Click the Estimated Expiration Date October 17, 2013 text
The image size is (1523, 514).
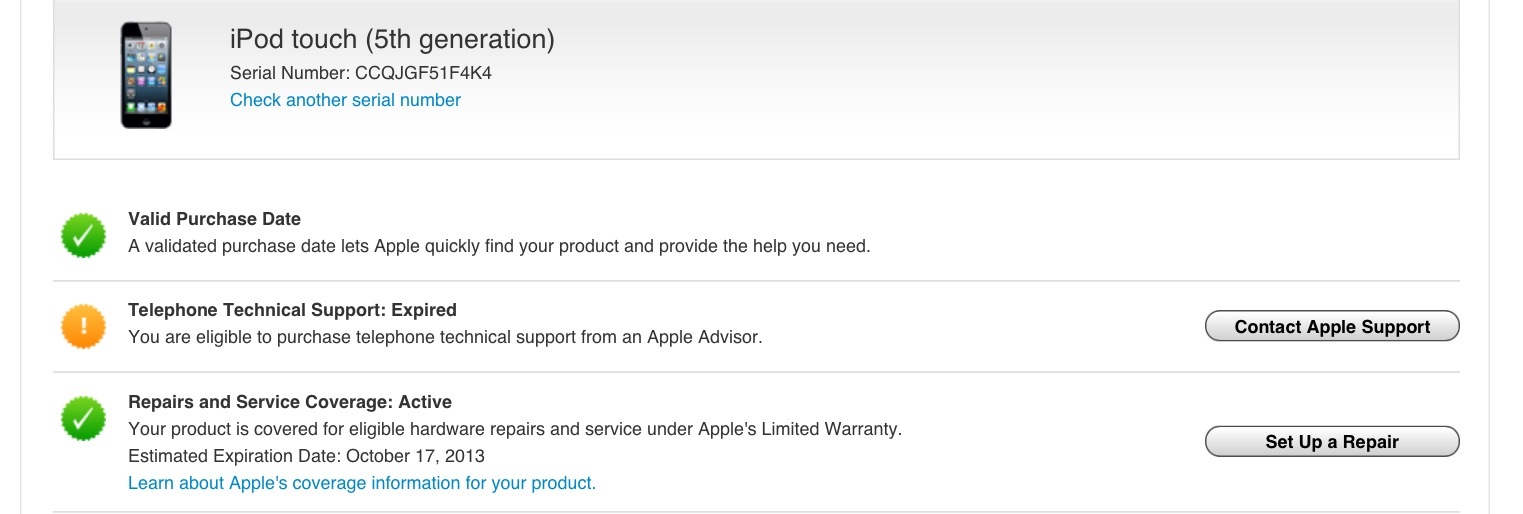point(306,456)
